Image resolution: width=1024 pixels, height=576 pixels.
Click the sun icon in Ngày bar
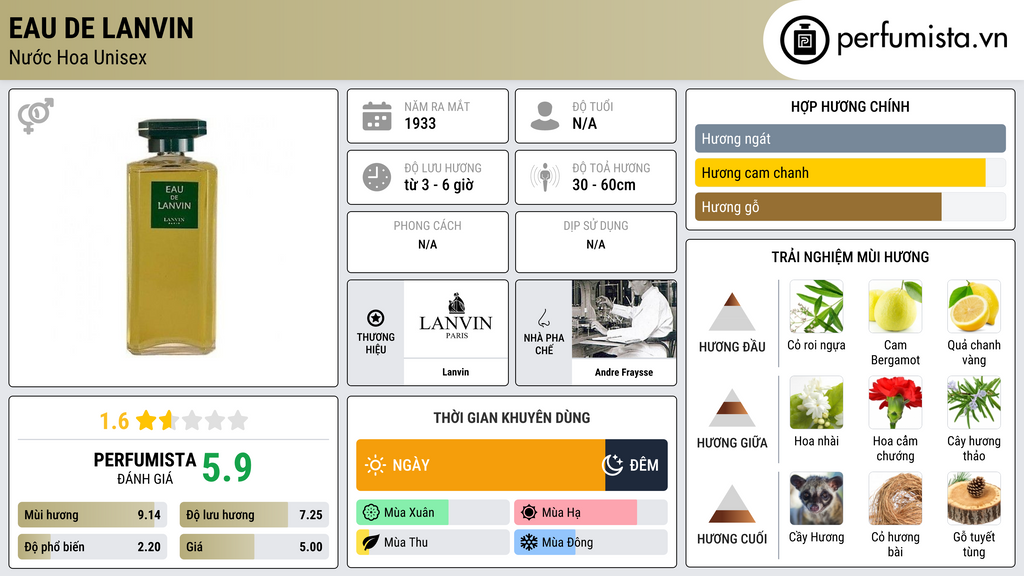(x=375, y=465)
